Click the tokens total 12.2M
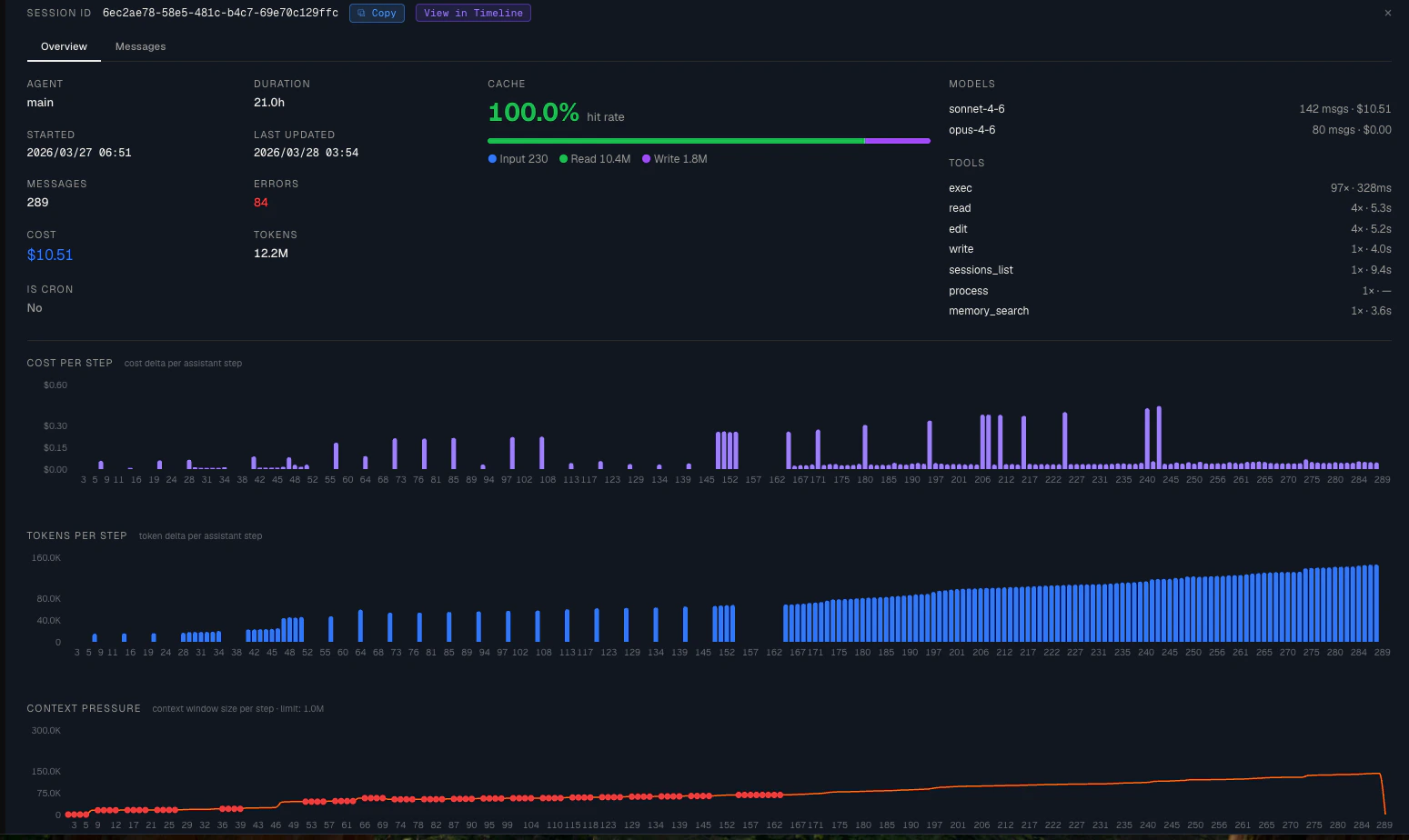 pos(271,254)
